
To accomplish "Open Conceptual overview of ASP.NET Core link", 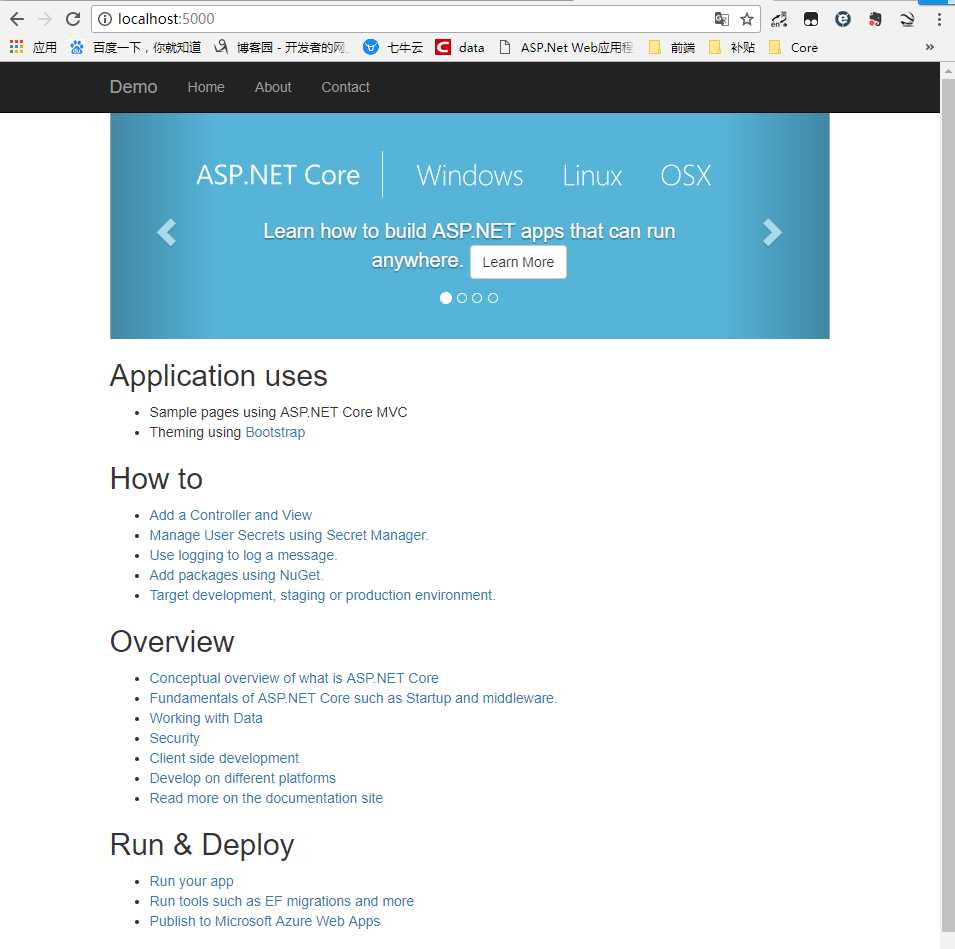I will pos(294,679).
